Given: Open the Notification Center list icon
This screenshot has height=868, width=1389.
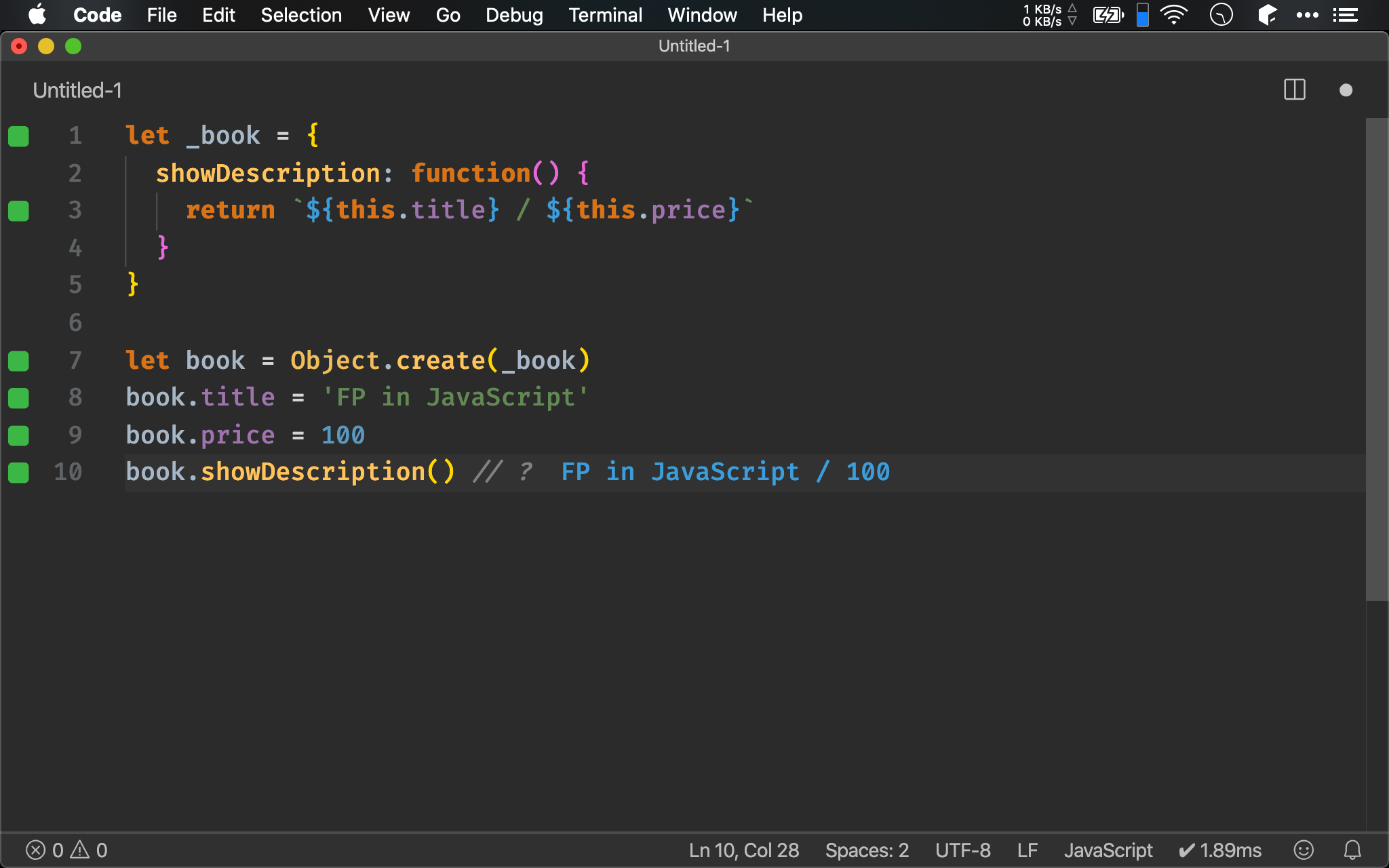Looking at the screenshot, I should tap(1345, 15).
